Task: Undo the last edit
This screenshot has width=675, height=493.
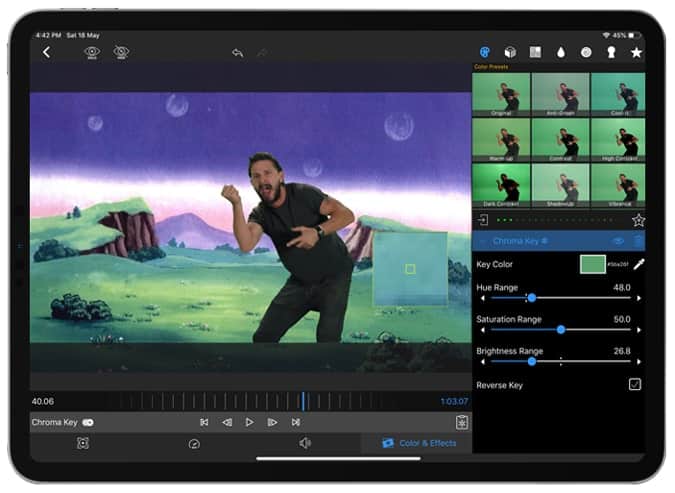Action: [x=238, y=53]
